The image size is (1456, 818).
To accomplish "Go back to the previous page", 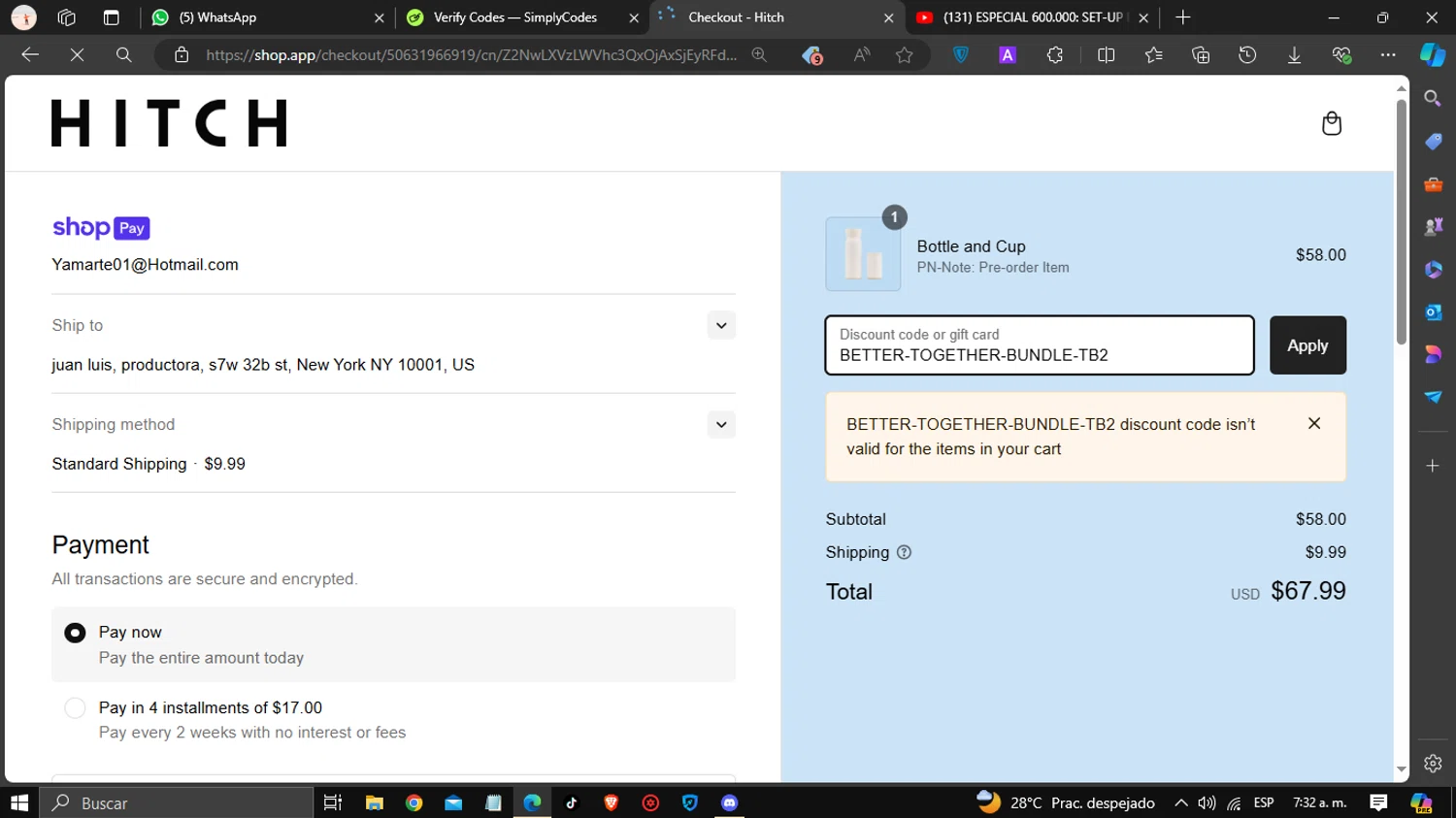I will (x=30, y=55).
